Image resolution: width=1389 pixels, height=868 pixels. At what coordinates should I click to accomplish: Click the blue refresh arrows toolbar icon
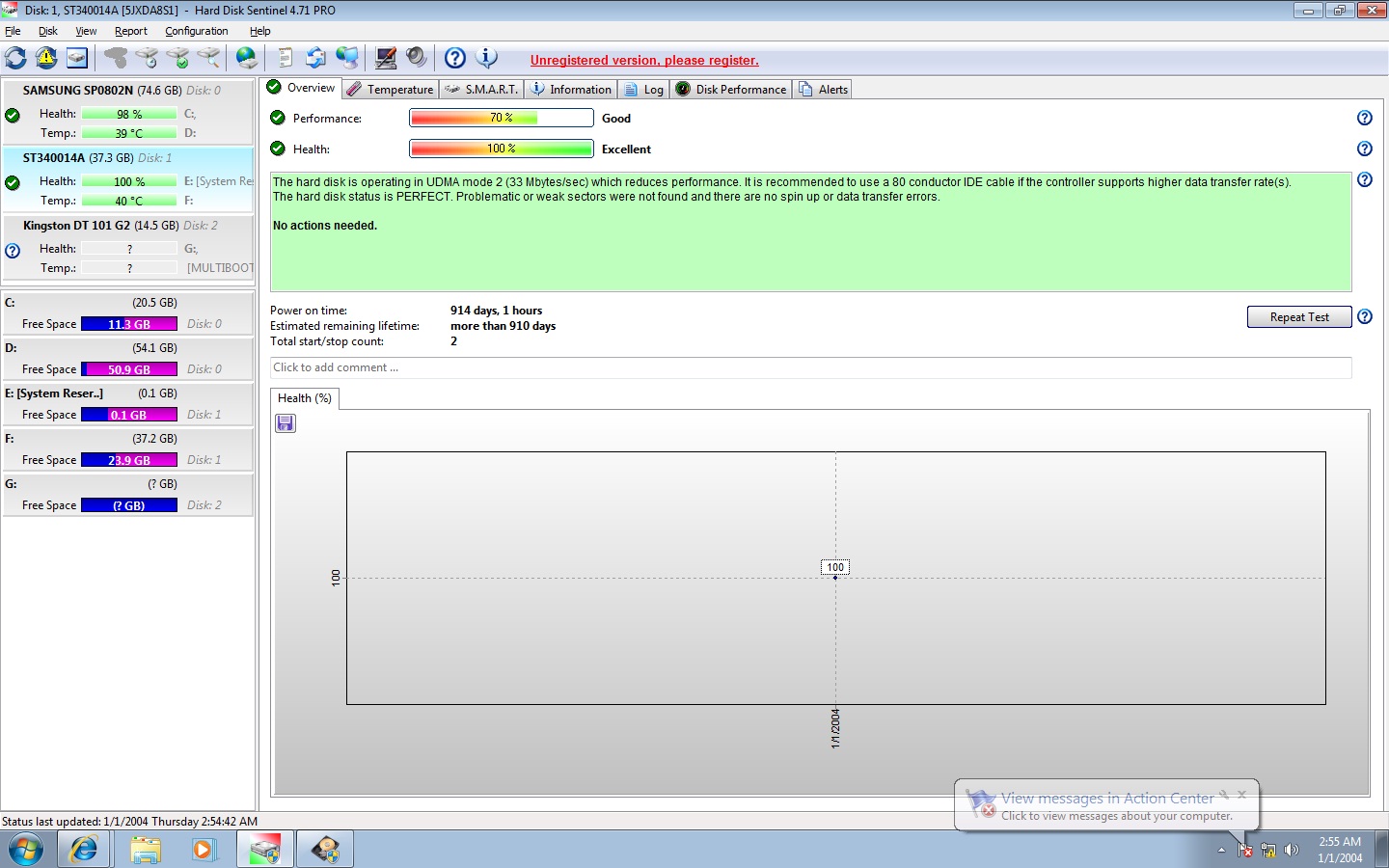click(15, 58)
